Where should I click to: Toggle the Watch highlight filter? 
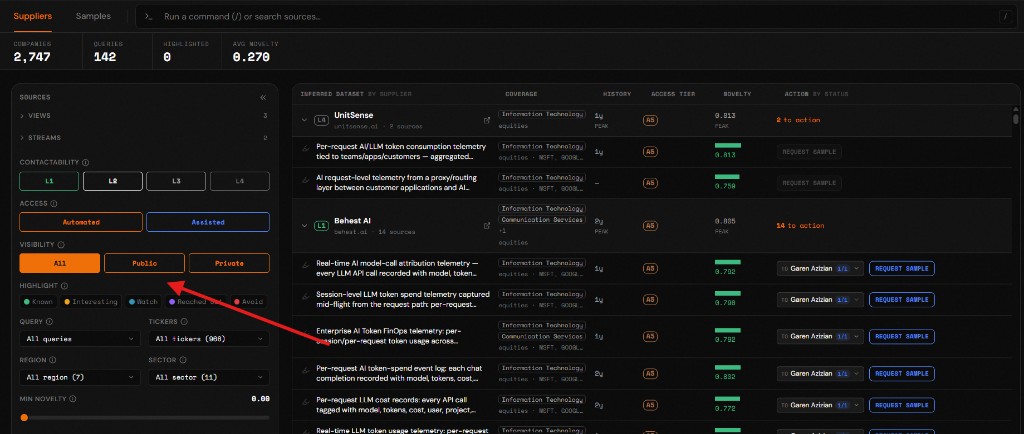click(143, 302)
